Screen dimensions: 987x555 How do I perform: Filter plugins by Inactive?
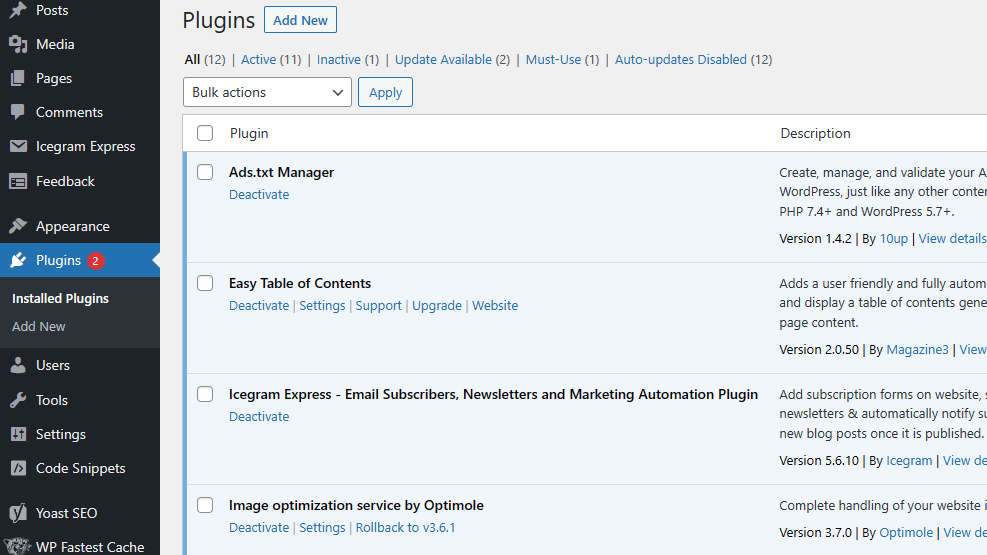(339, 59)
